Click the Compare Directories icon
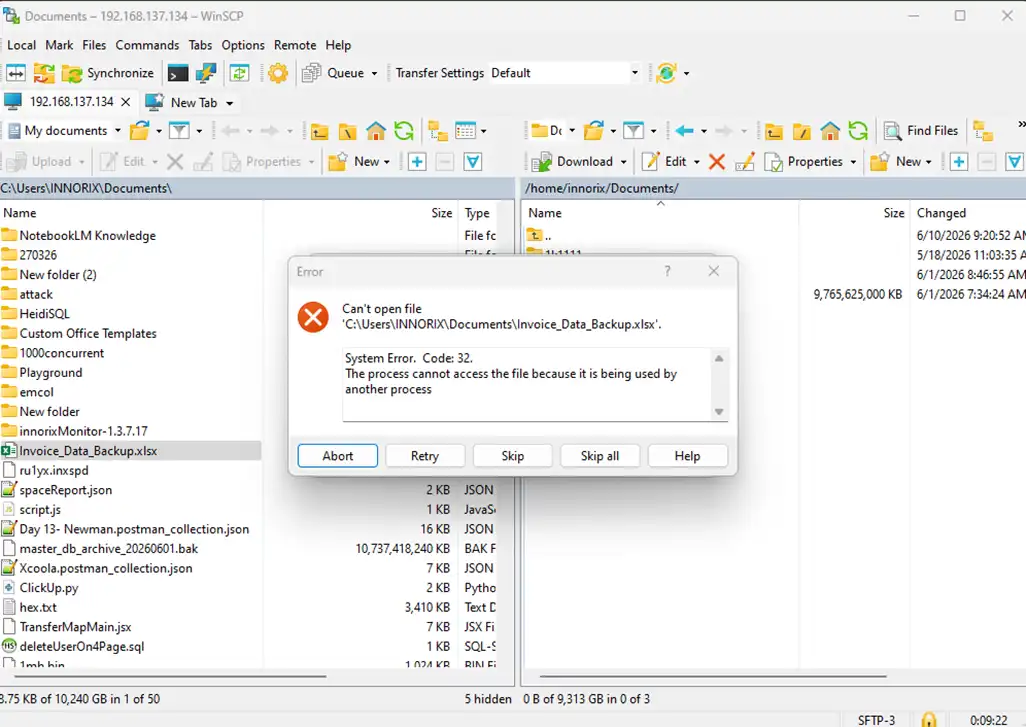 pyautogui.click(x=16, y=73)
